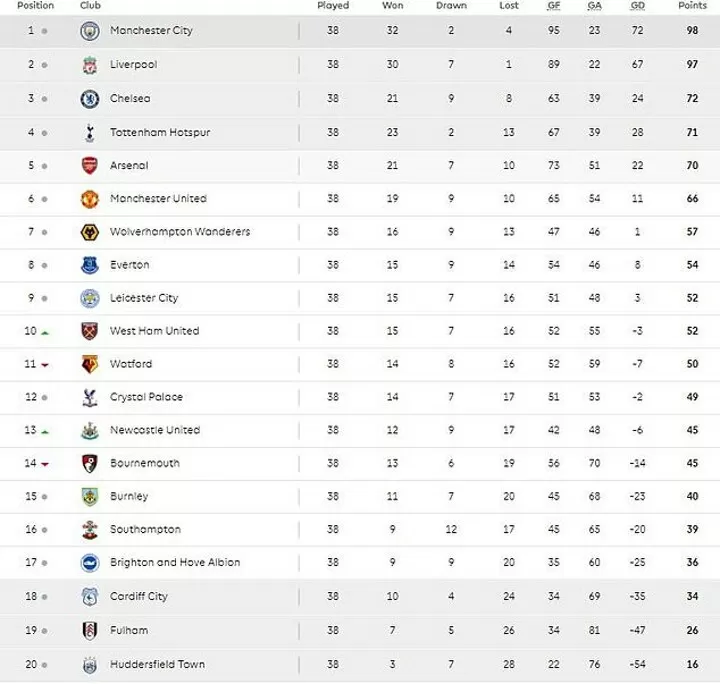This screenshot has width=720, height=684.
Task: Open the Manchester United club link
Action: pyautogui.click(x=158, y=198)
